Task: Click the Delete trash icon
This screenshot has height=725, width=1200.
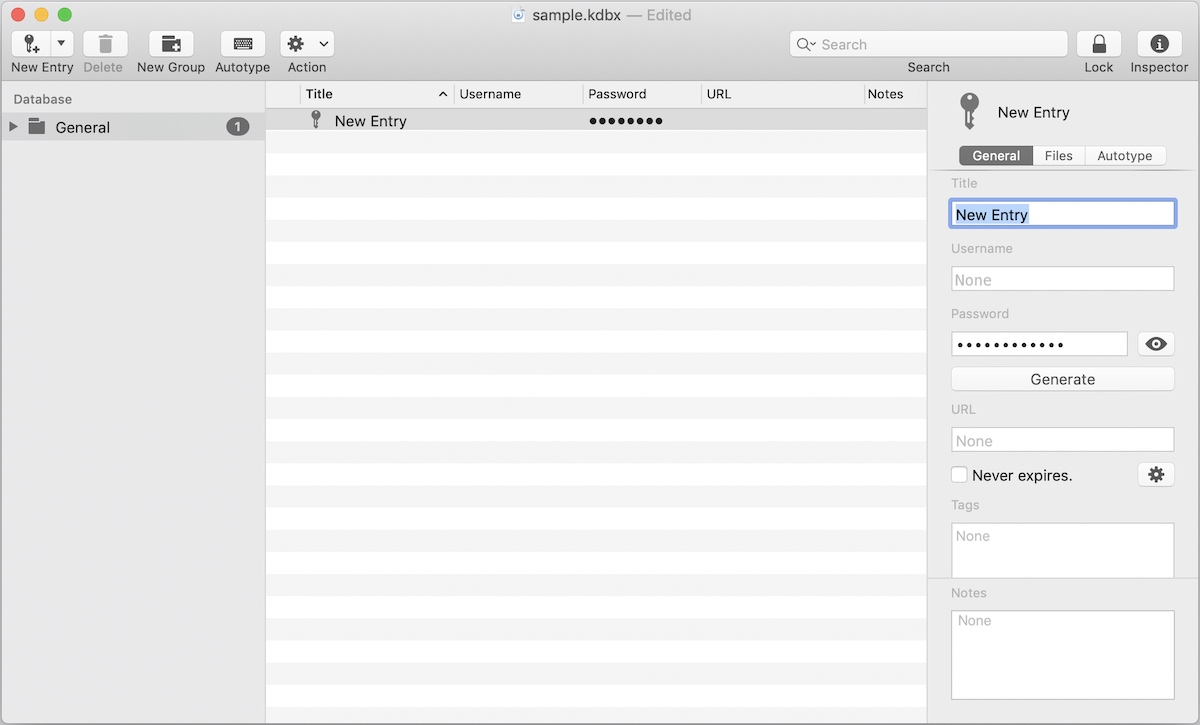Action: [x=105, y=44]
